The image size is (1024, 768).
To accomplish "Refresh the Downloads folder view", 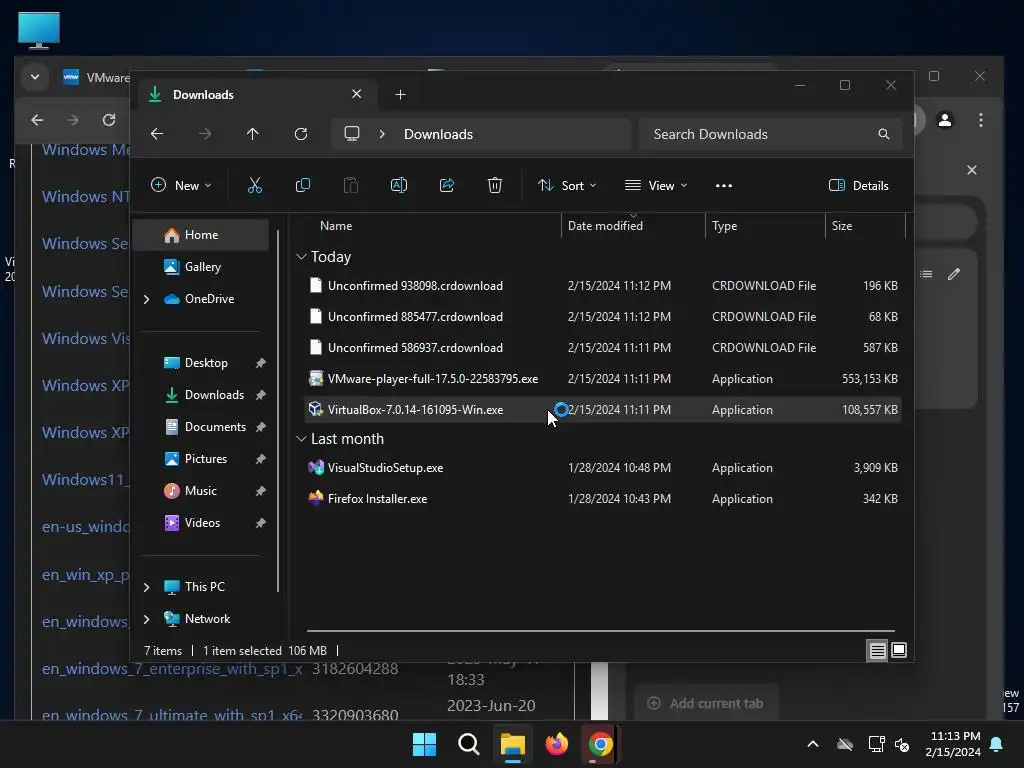I will pos(301,134).
